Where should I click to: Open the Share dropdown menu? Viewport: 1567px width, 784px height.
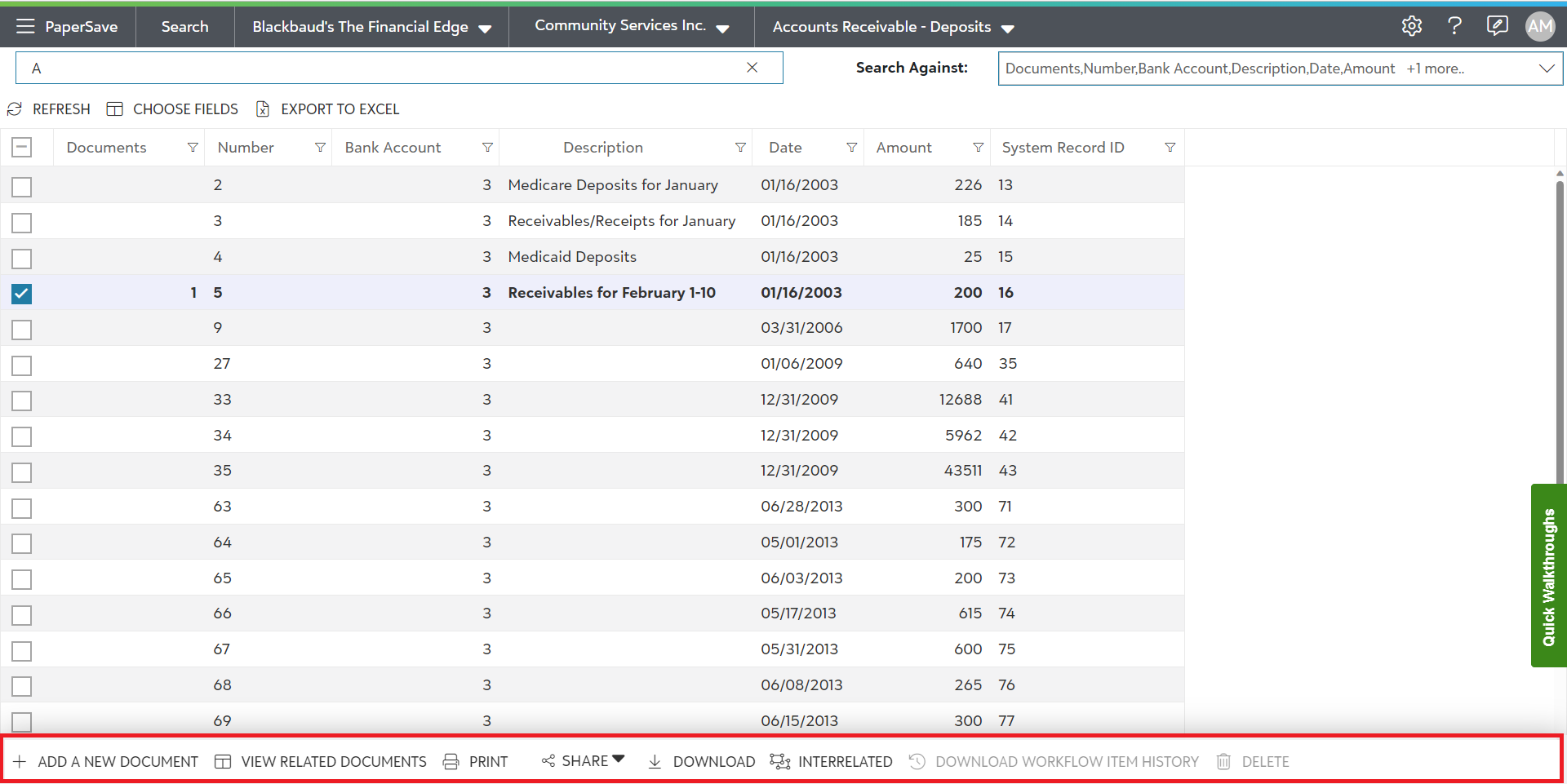coord(583,761)
